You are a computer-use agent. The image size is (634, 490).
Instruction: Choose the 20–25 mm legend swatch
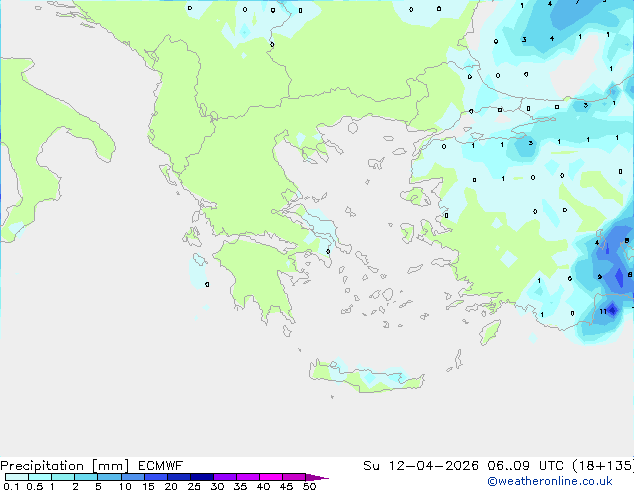[x=178, y=477]
